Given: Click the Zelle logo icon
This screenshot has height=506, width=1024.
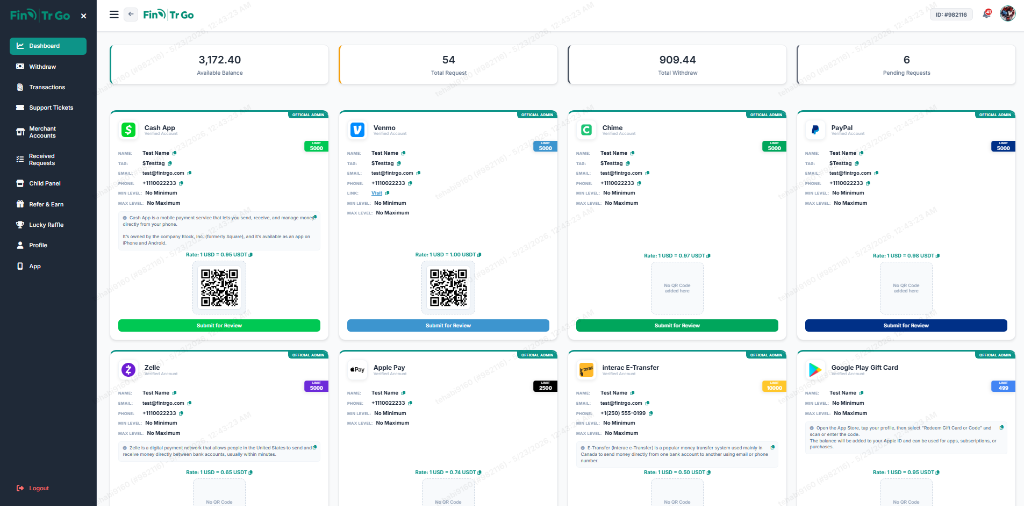Looking at the screenshot, I should (x=129, y=370).
